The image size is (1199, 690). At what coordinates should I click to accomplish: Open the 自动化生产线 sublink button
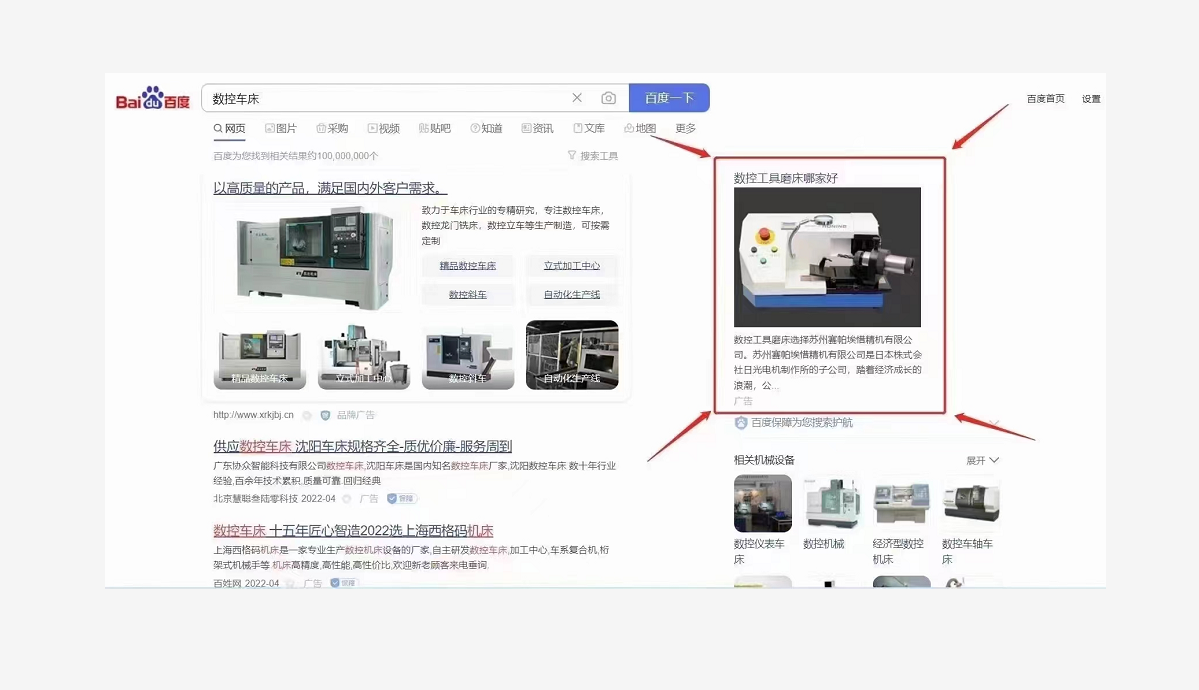(x=572, y=295)
